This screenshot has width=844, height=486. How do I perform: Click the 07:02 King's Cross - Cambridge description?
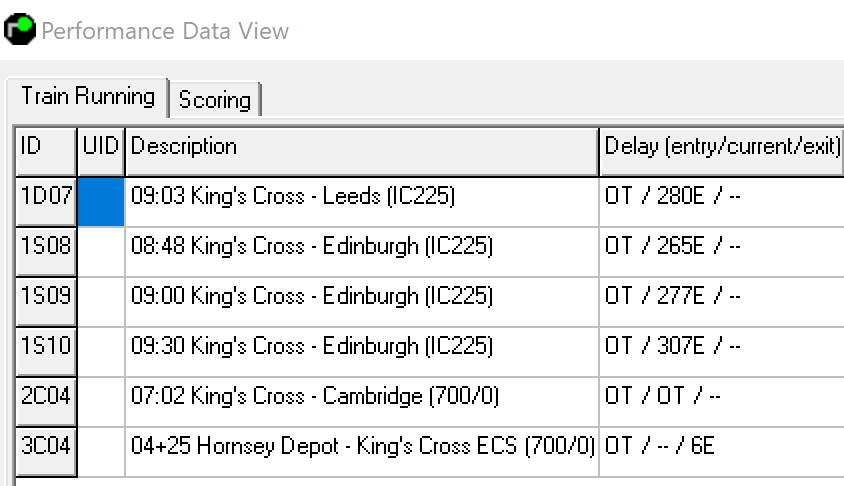pyautogui.click(x=315, y=396)
